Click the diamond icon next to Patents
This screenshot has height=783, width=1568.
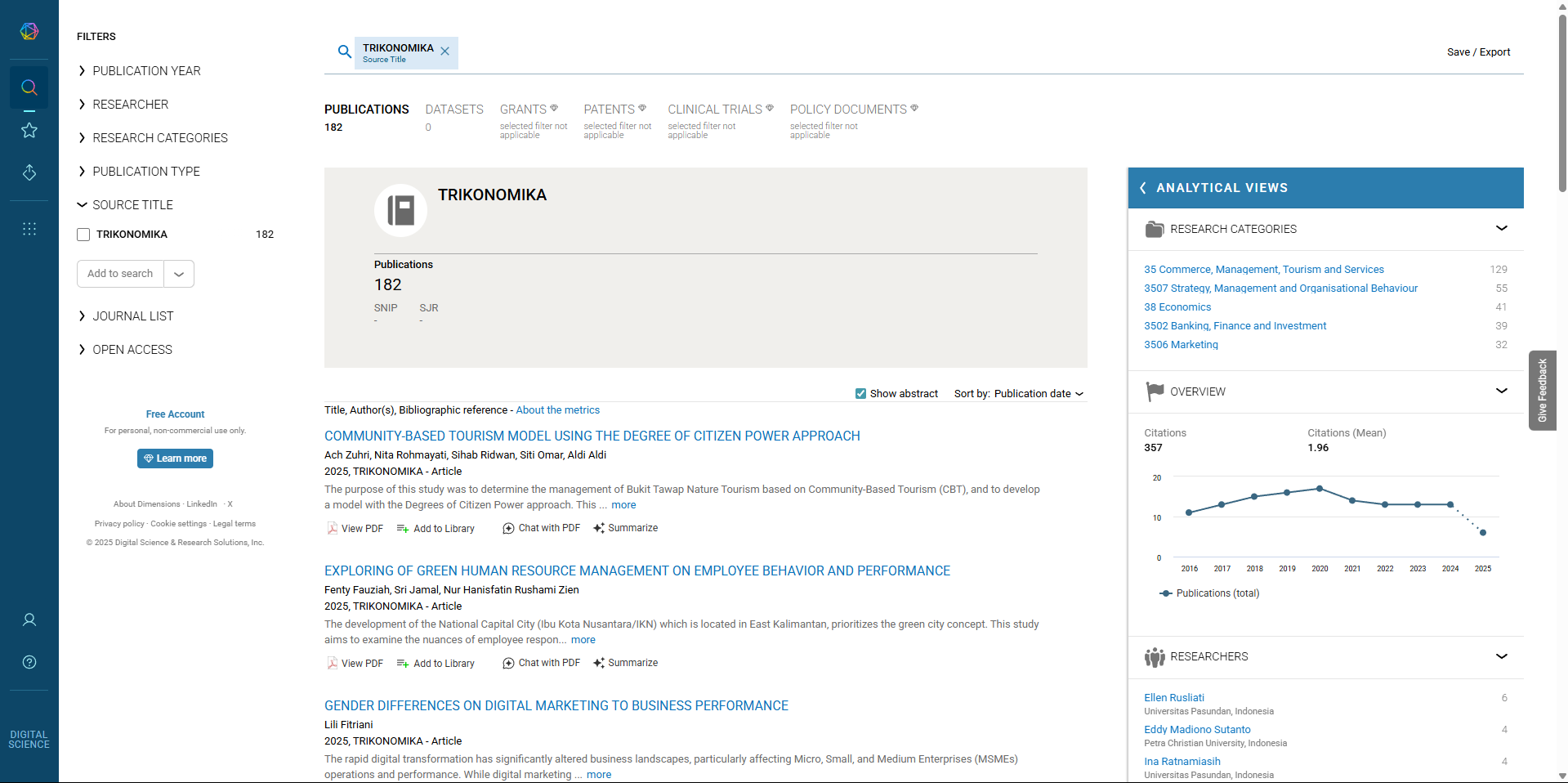click(x=642, y=108)
